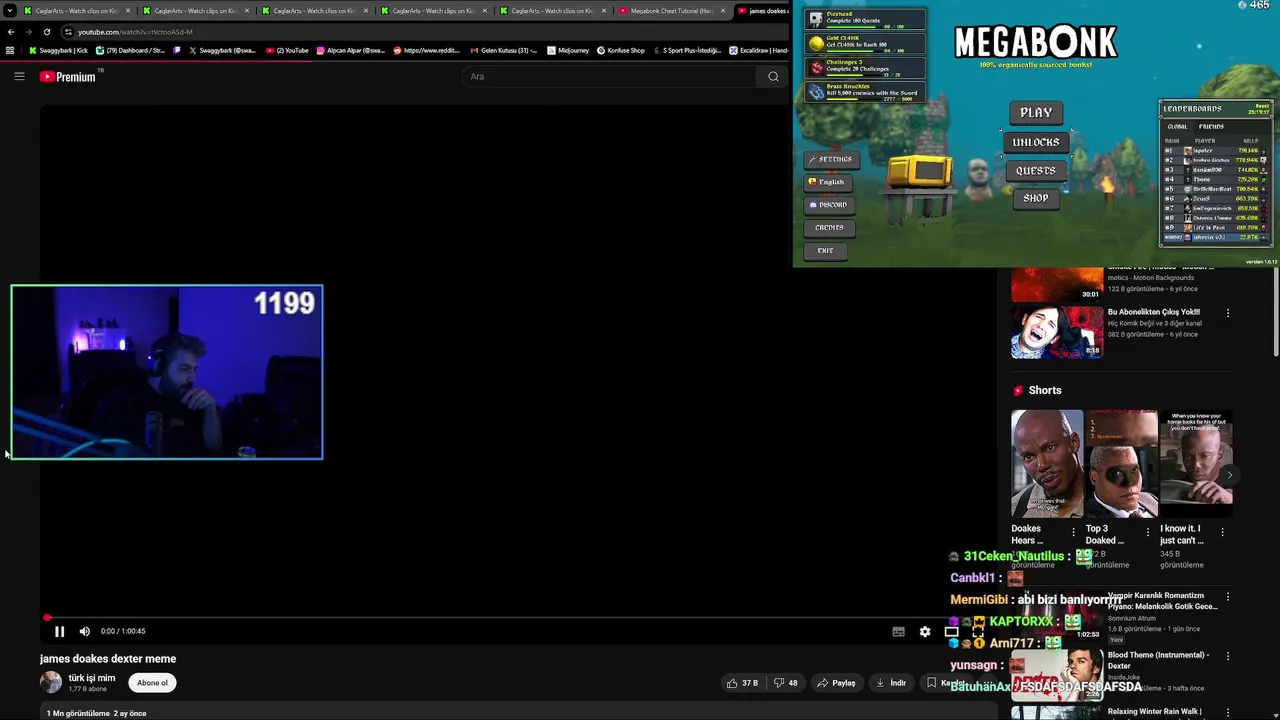Click the site info icon beside the URL
The height and width of the screenshot is (720, 1280).
tap(68, 32)
